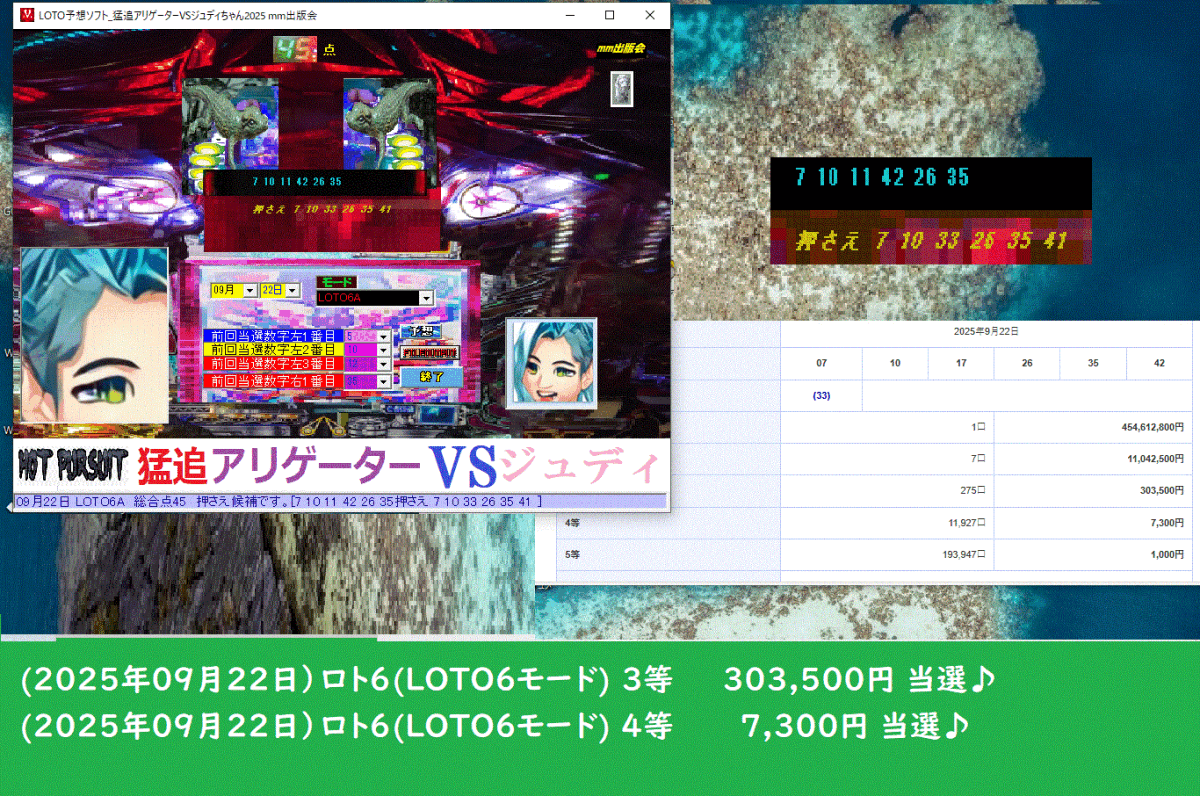The image size is (1200, 796).
Task: Open the month dropdown showing 09月
Action: (250, 290)
